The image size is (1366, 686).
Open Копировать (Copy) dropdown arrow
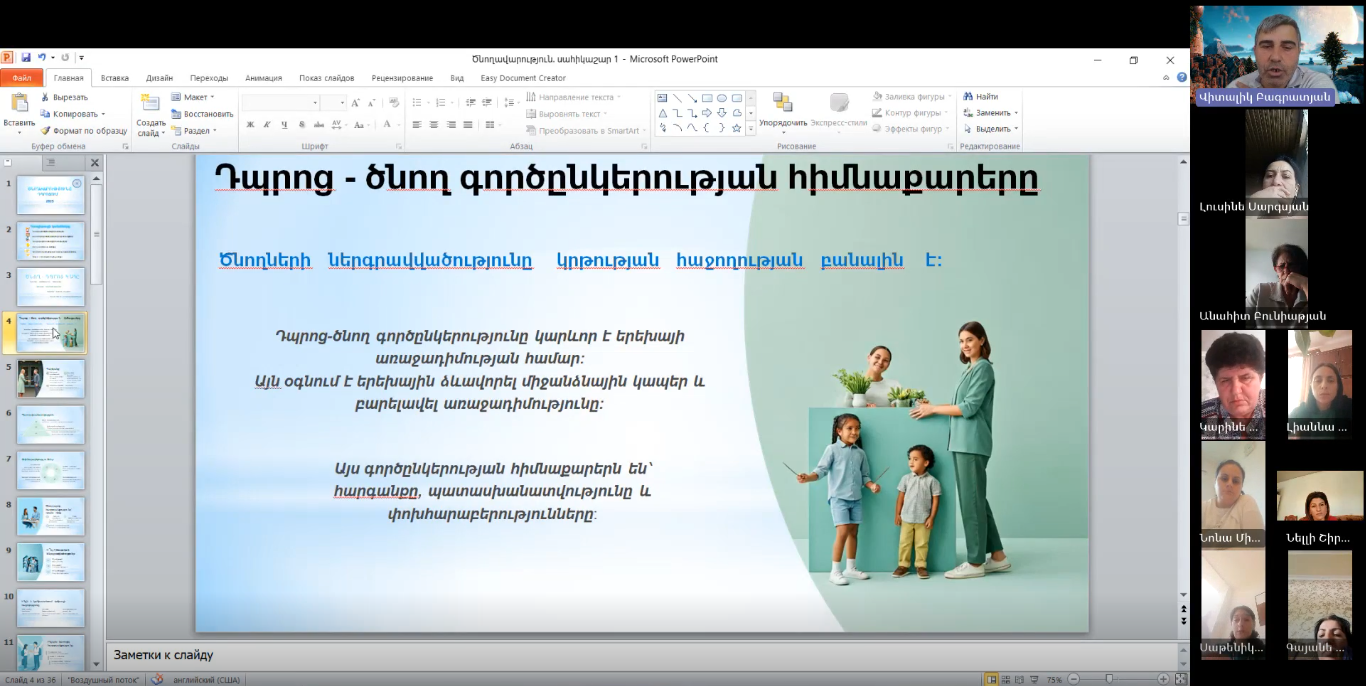coord(103,114)
